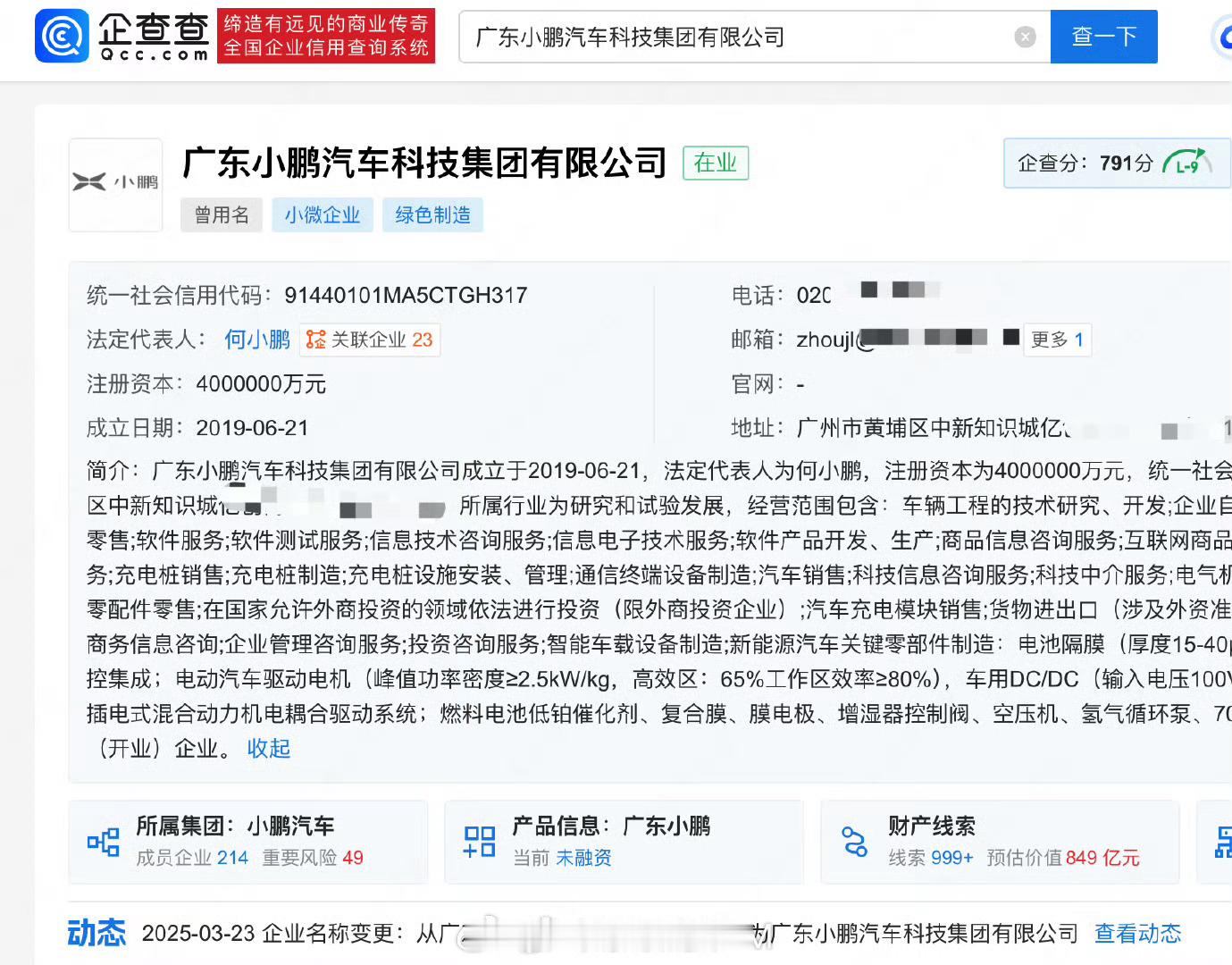Screen dimensions: 1232x965
Task: Clear the search field with the round X icon
Action: coord(1025,37)
